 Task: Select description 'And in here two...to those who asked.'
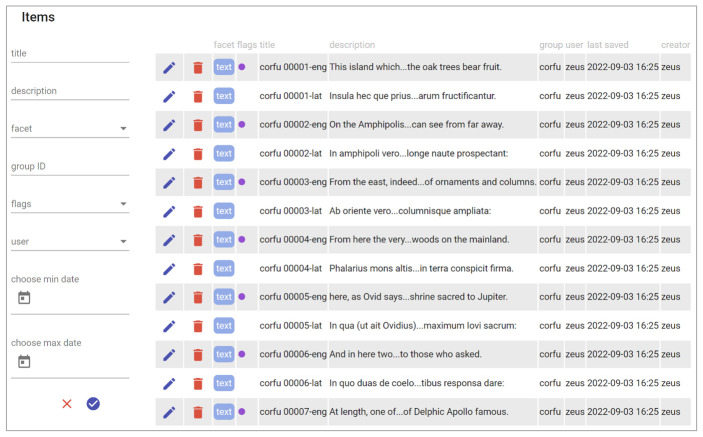coord(405,354)
